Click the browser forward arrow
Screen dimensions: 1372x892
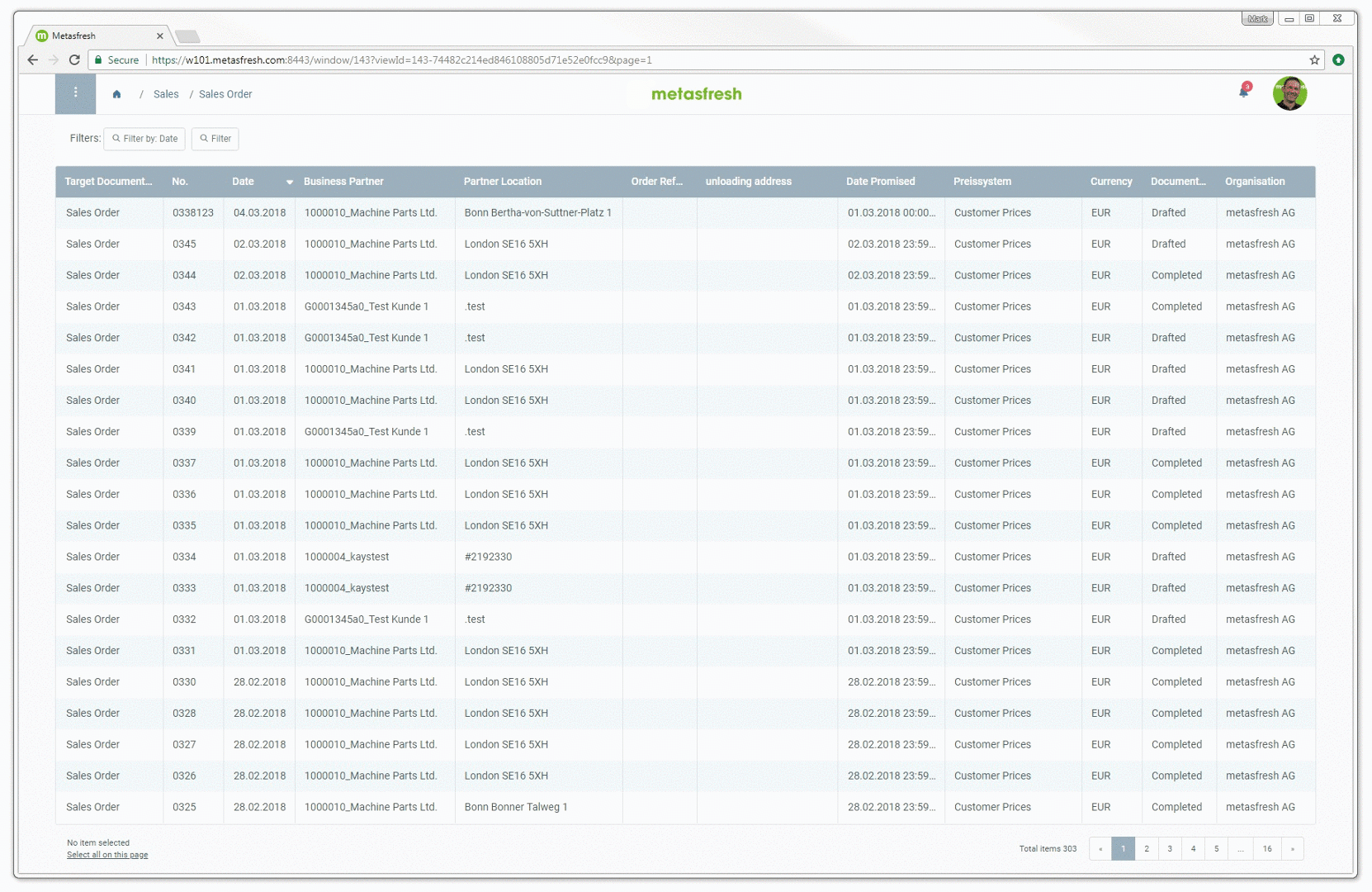(54, 59)
